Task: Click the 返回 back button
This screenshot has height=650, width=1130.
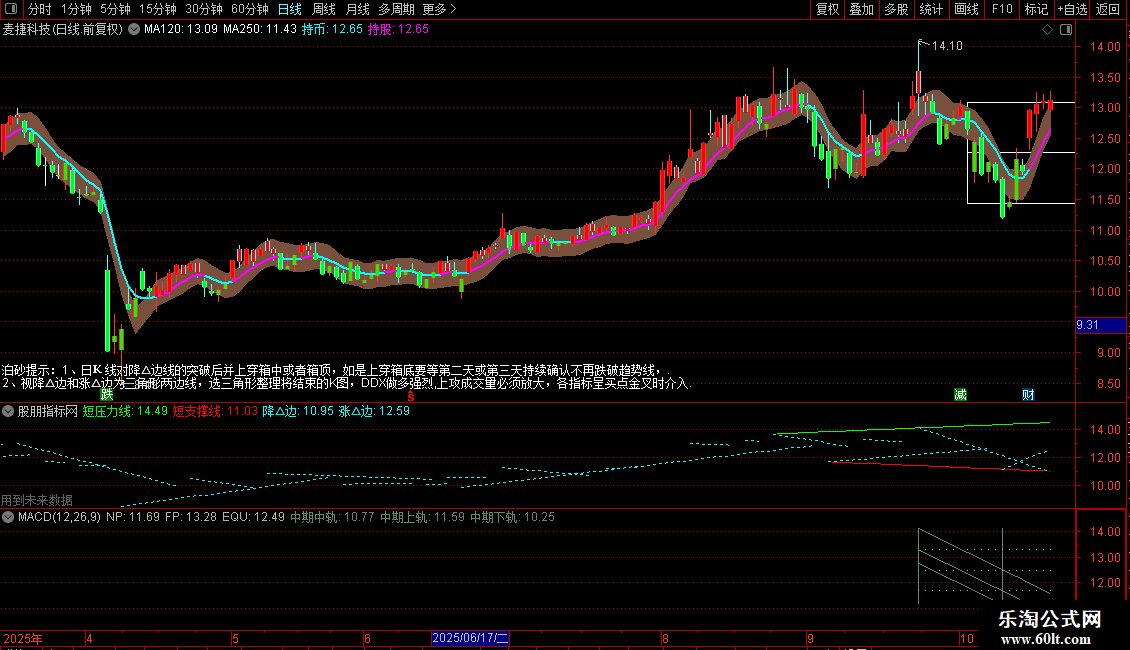Action: pyautogui.click(x=1108, y=9)
